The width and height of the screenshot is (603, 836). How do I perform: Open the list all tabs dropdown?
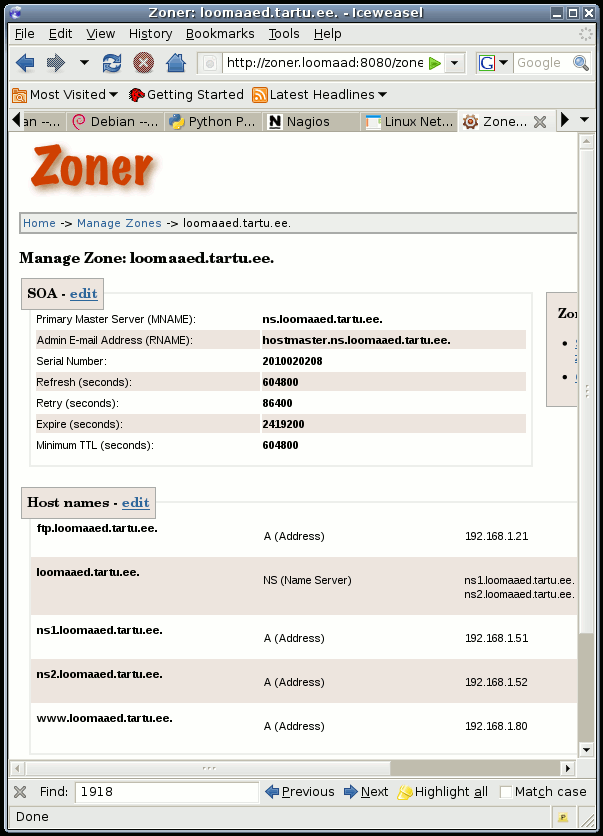[584, 120]
